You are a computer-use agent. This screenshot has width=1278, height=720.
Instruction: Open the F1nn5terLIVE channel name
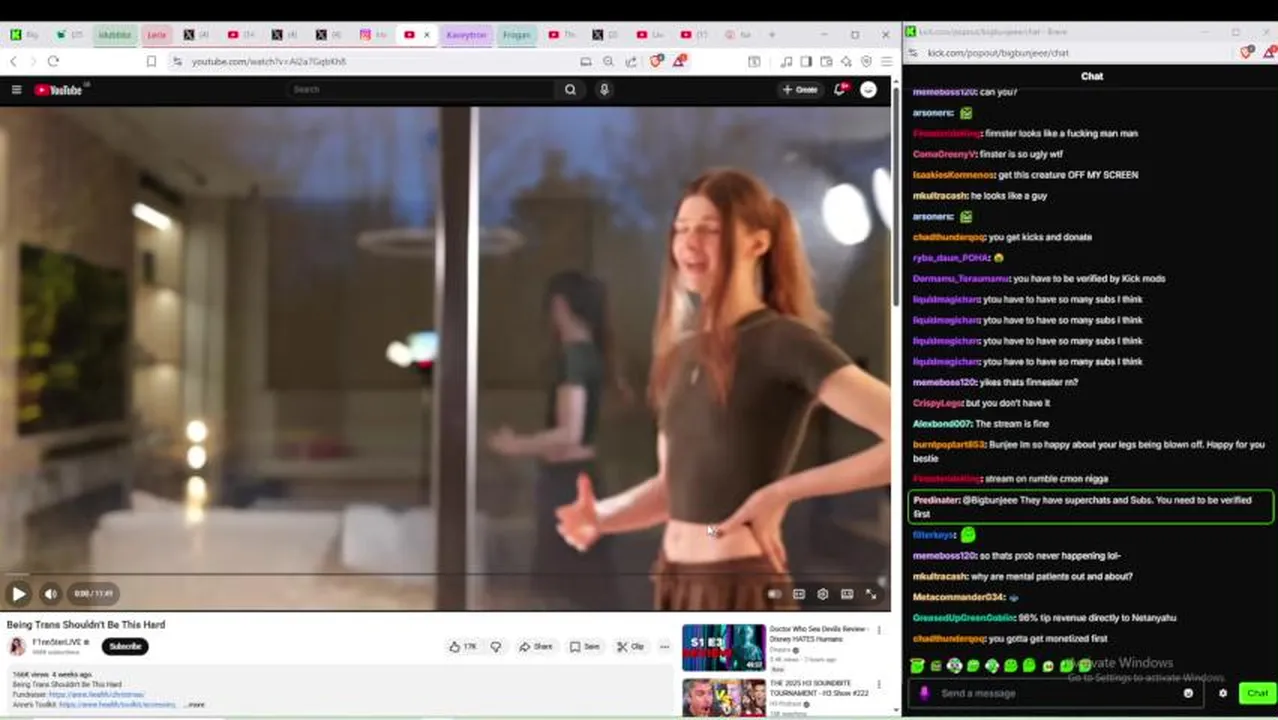(x=57, y=642)
